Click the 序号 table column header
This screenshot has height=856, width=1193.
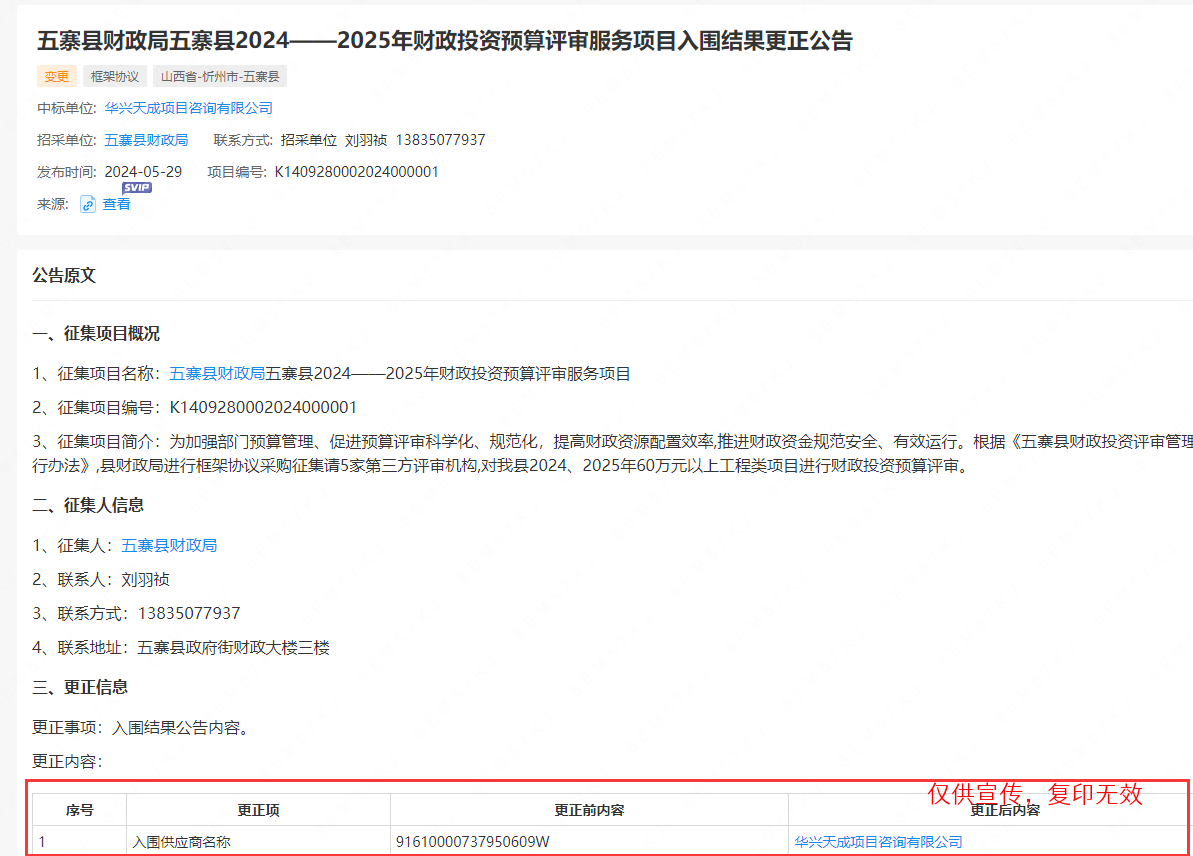point(79,810)
